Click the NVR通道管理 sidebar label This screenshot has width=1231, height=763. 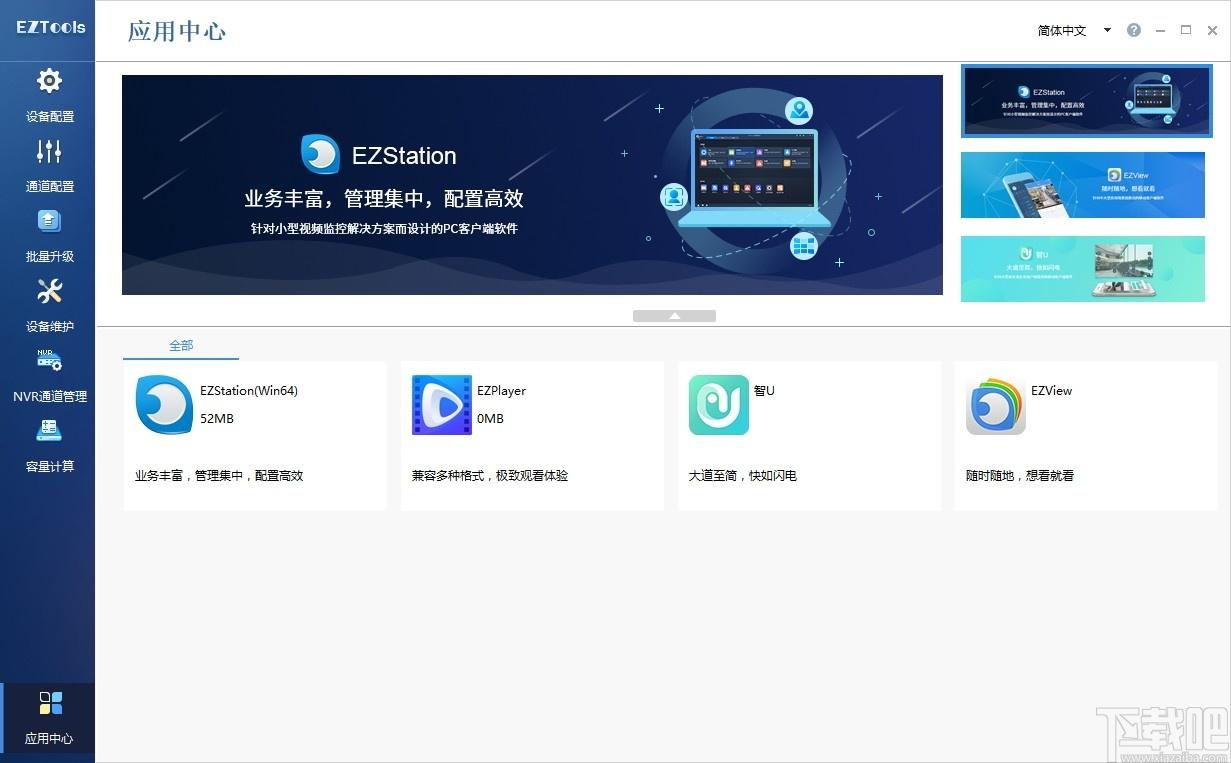(x=50, y=397)
